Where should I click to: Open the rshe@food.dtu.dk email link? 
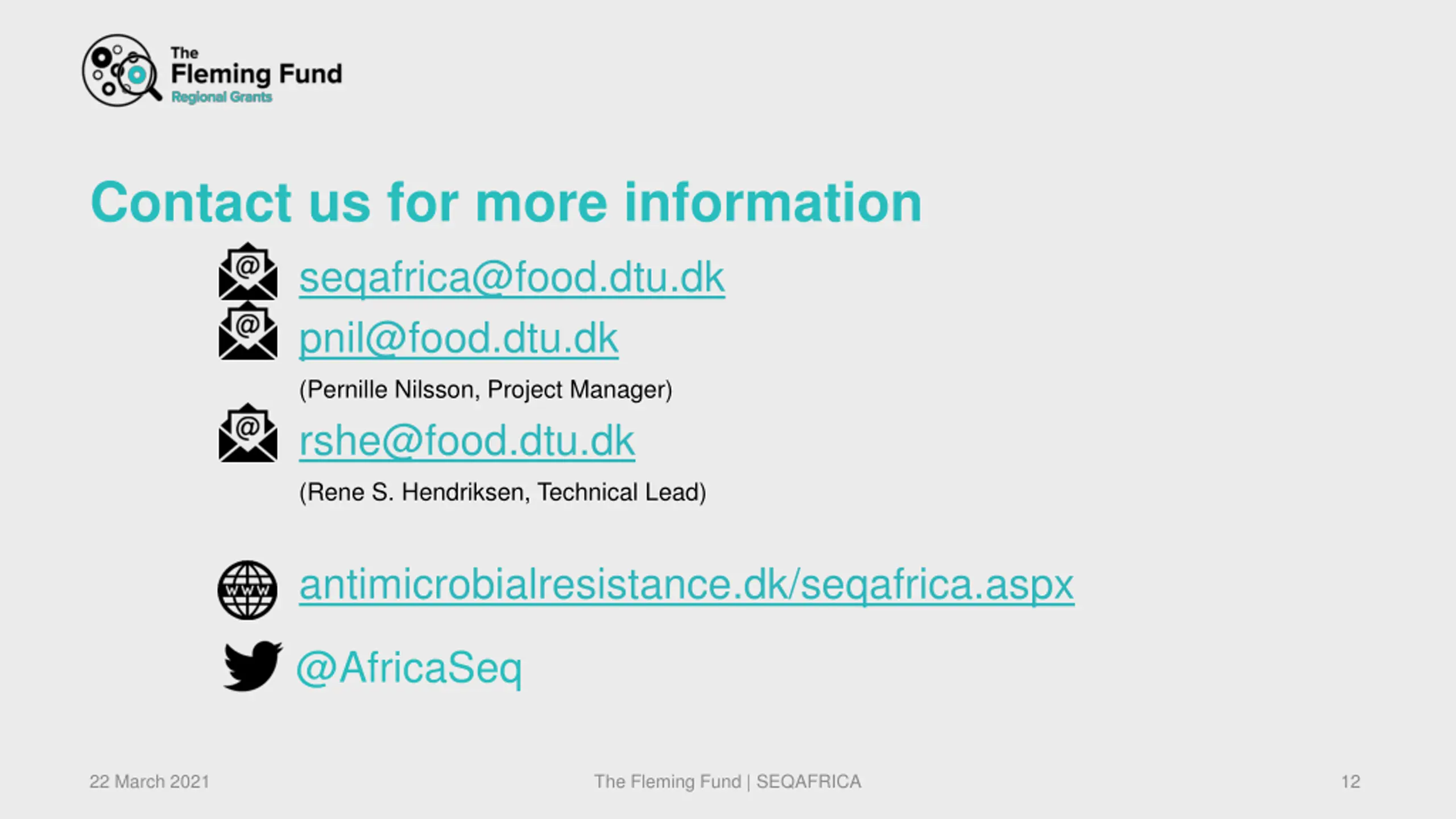(467, 441)
